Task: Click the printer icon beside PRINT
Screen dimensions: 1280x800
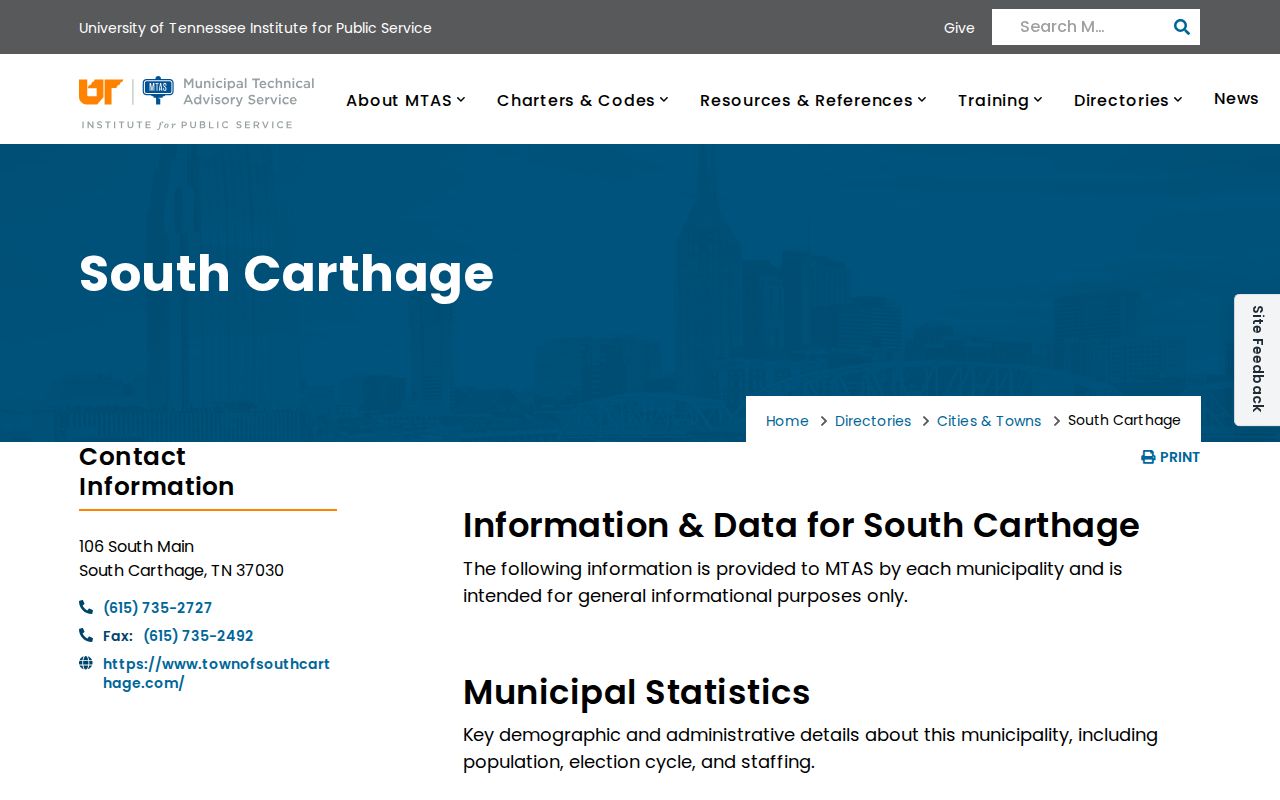Action: tap(1148, 457)
